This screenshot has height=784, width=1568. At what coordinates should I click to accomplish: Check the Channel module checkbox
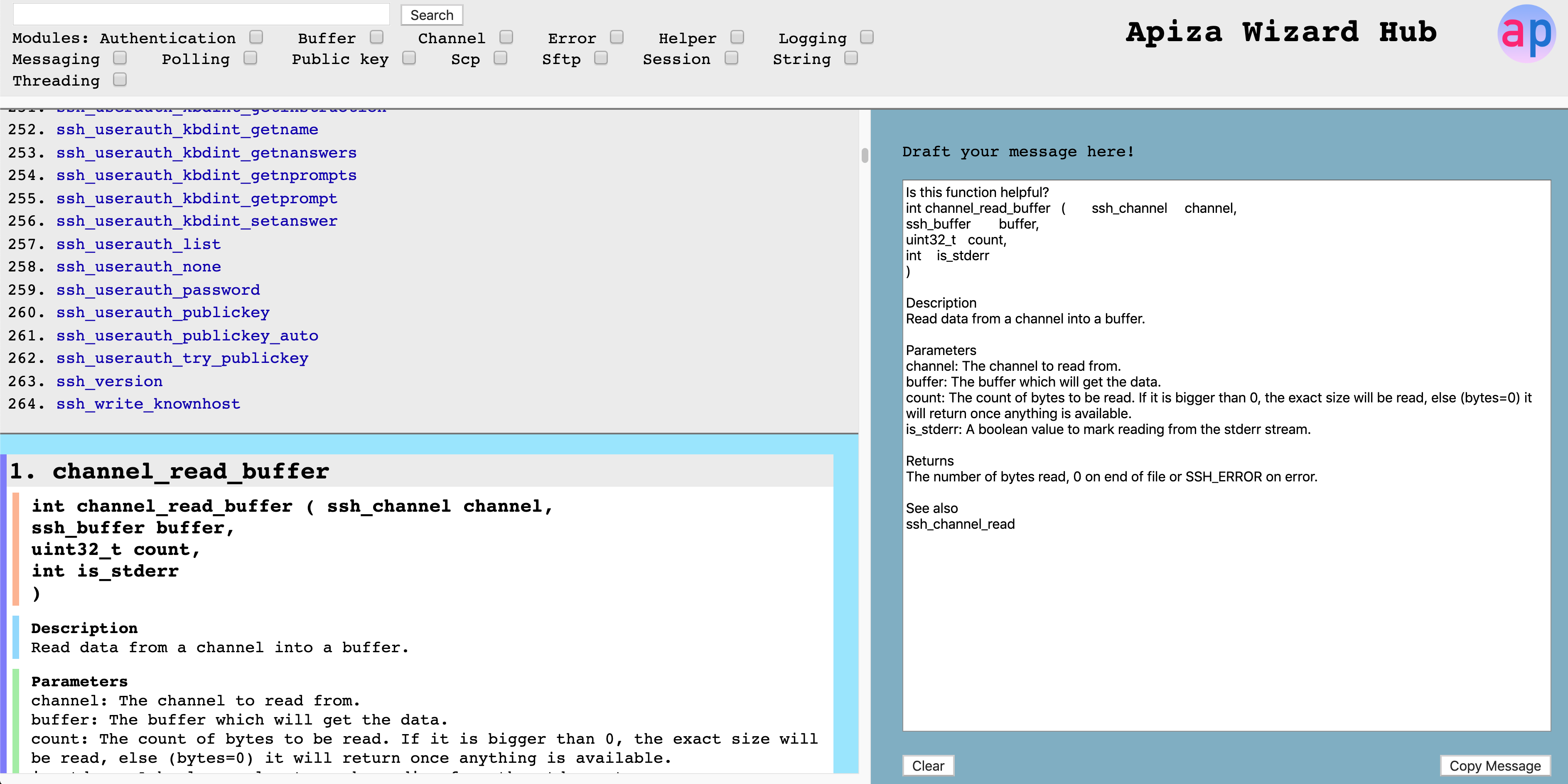(x=506, y=37)
